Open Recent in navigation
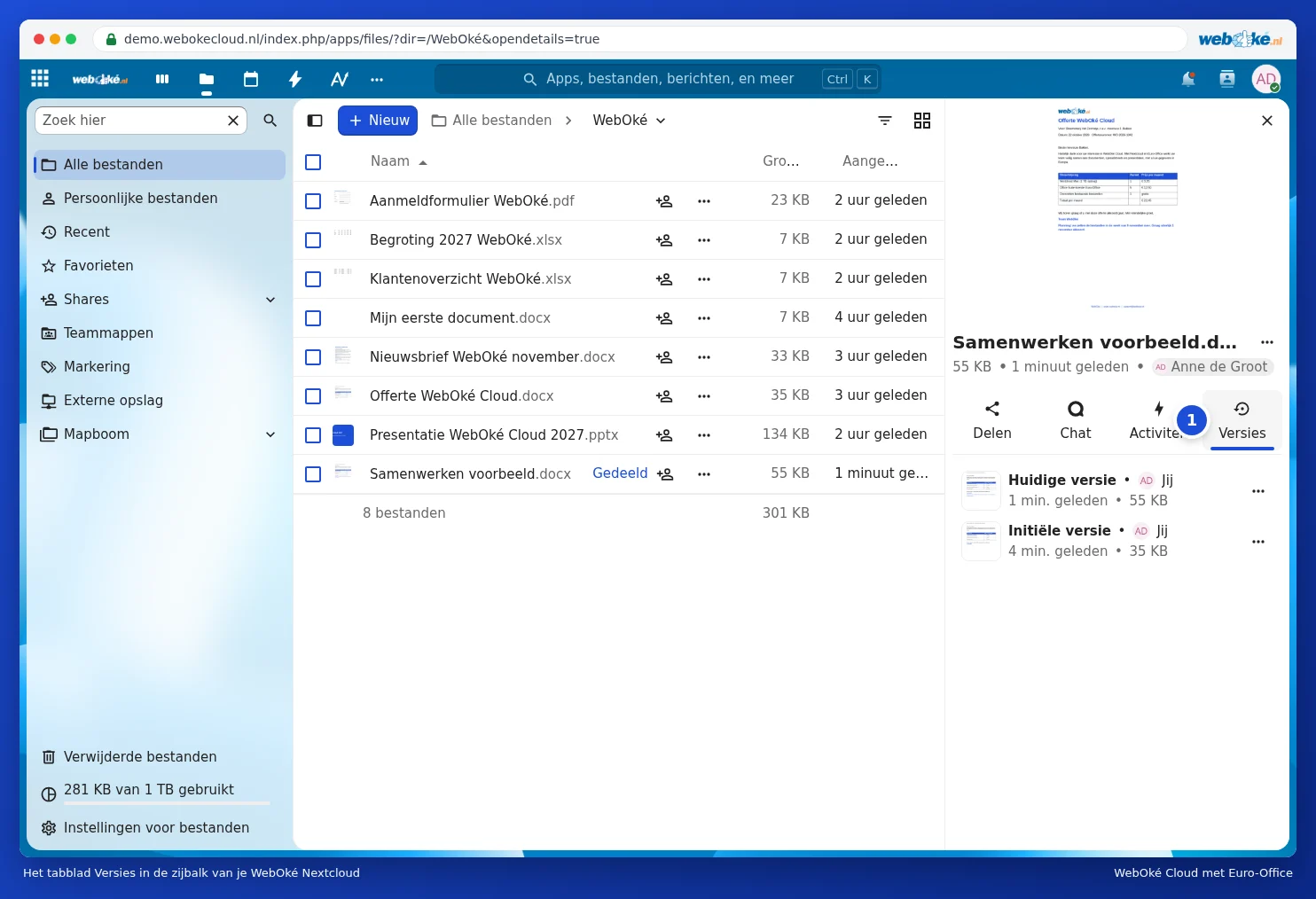The height and width of the screenshot is (899, 1316). pyautogui.click(x=160, y=232)
